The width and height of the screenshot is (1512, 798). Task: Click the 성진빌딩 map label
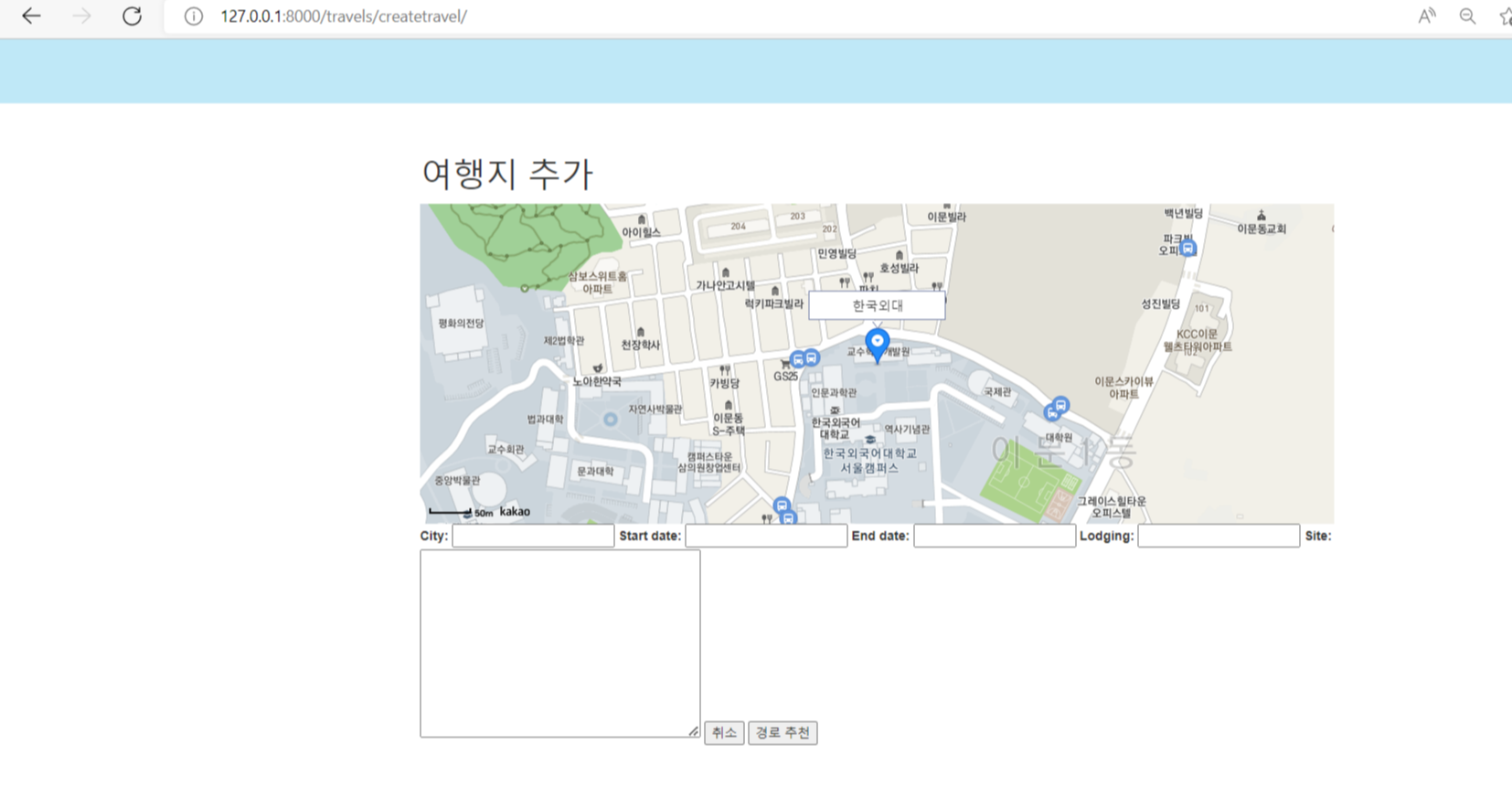1160,304
